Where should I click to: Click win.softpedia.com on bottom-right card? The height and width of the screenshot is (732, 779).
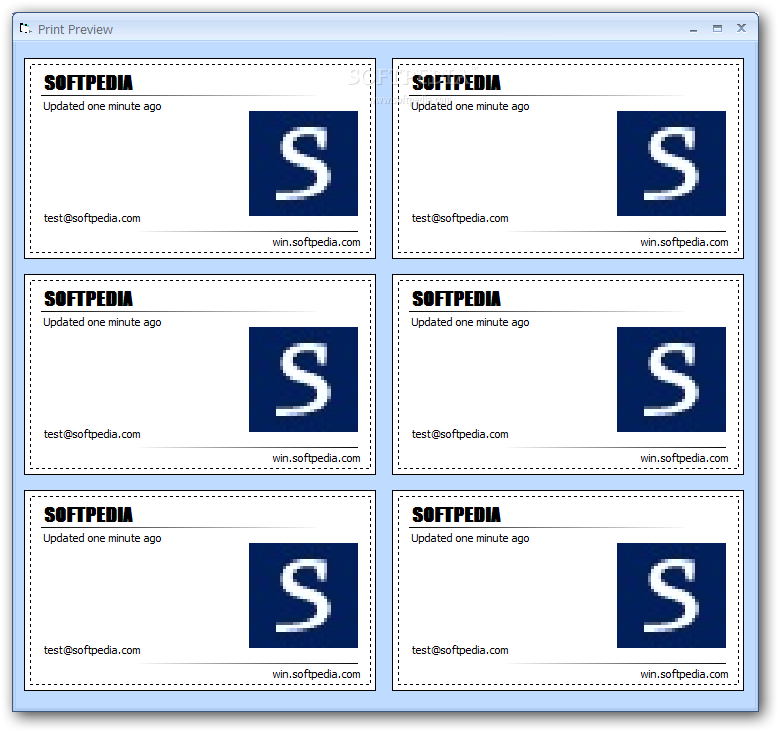coord(684,674)
